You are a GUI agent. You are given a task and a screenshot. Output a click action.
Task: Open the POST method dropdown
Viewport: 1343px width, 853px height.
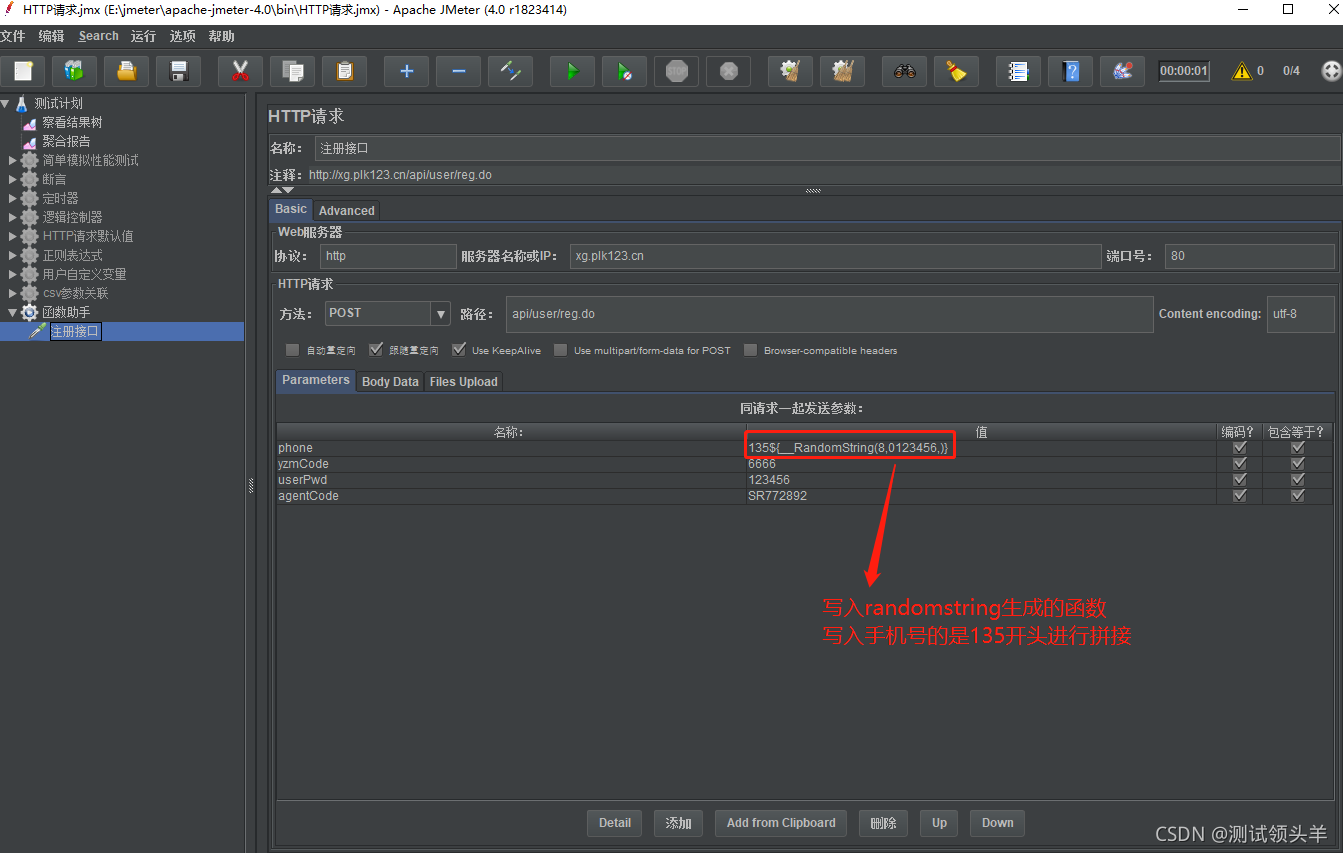point(440,314)
